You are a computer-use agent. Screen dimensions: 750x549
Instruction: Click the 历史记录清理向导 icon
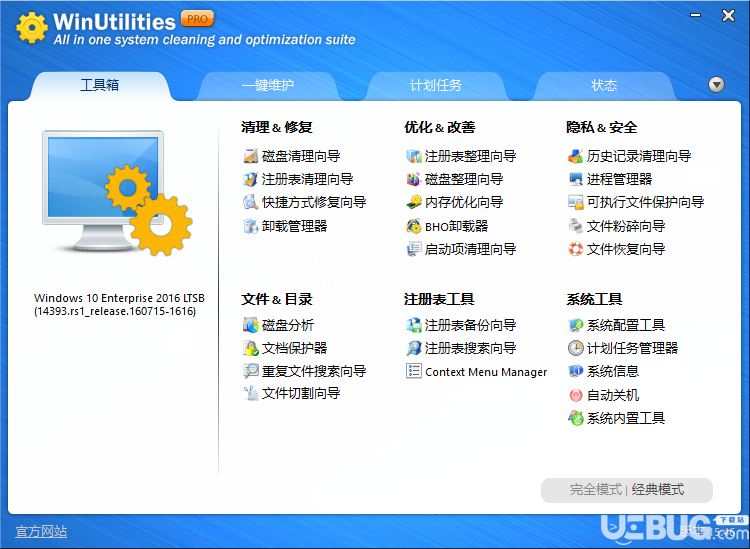tap(575, 156)
